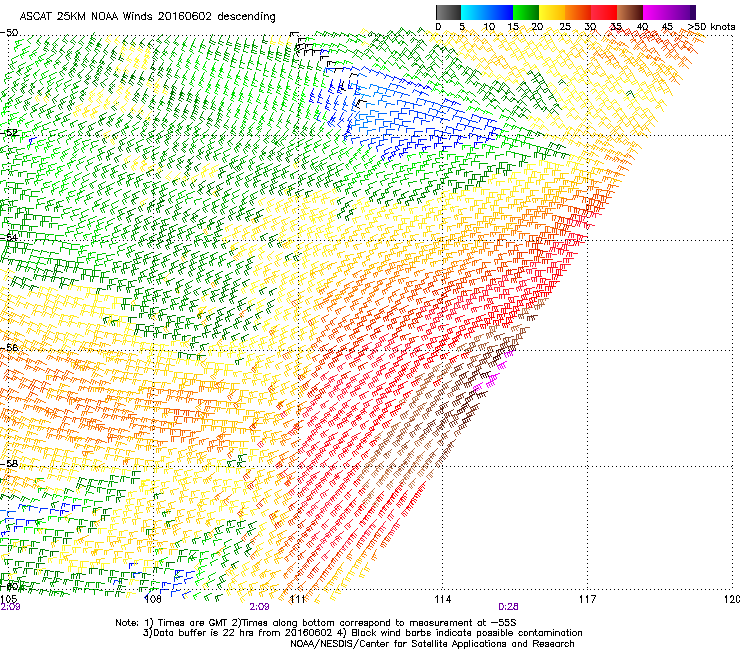Click the latitude label '-50'
This screenshot has height=650, width=740.
[x=9, y=33]
